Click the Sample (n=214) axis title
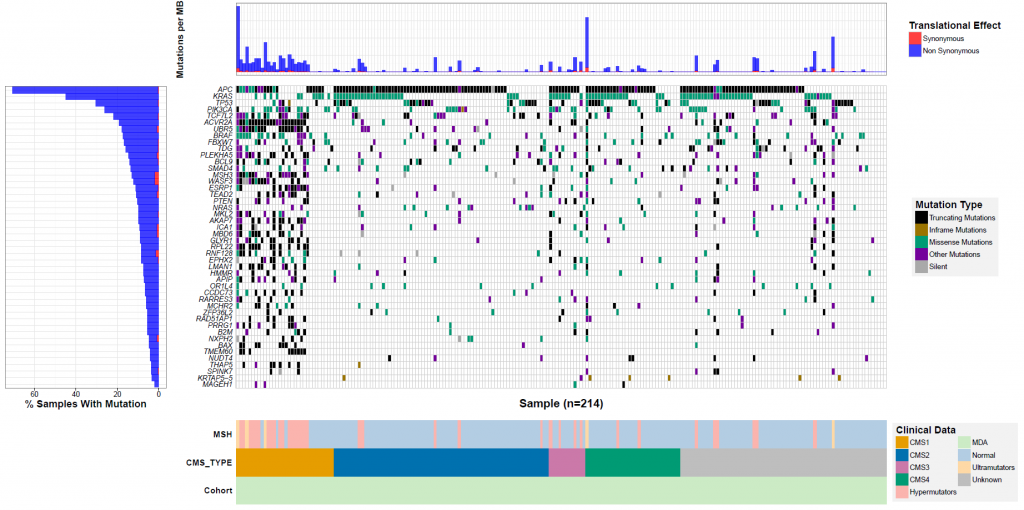The image size is (1024, 510). pos(561,404)
